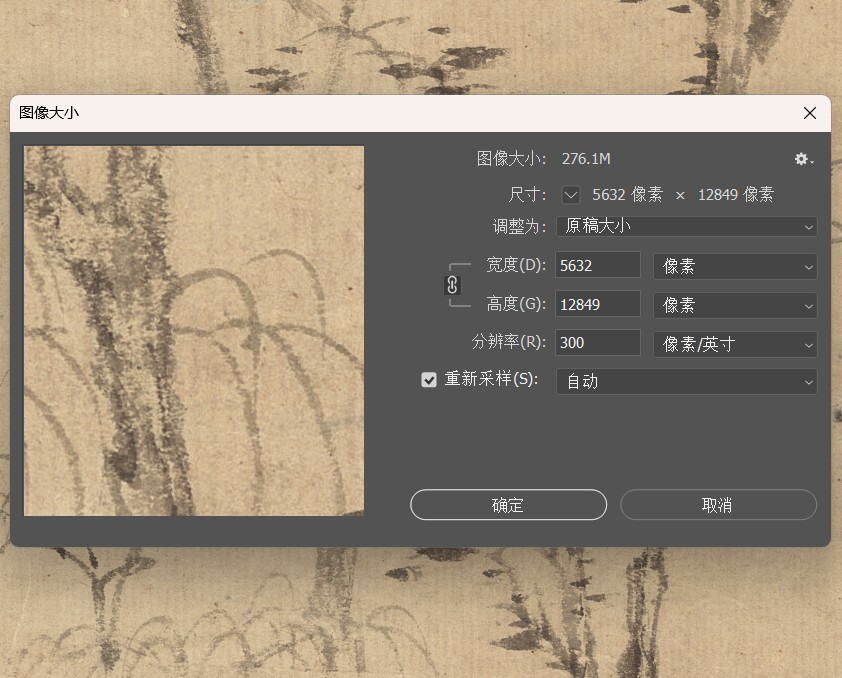The height and width of the screenshot is (678, 842).
Task: Click the image preview thumbnail
Action: click(x=194, y=331)
